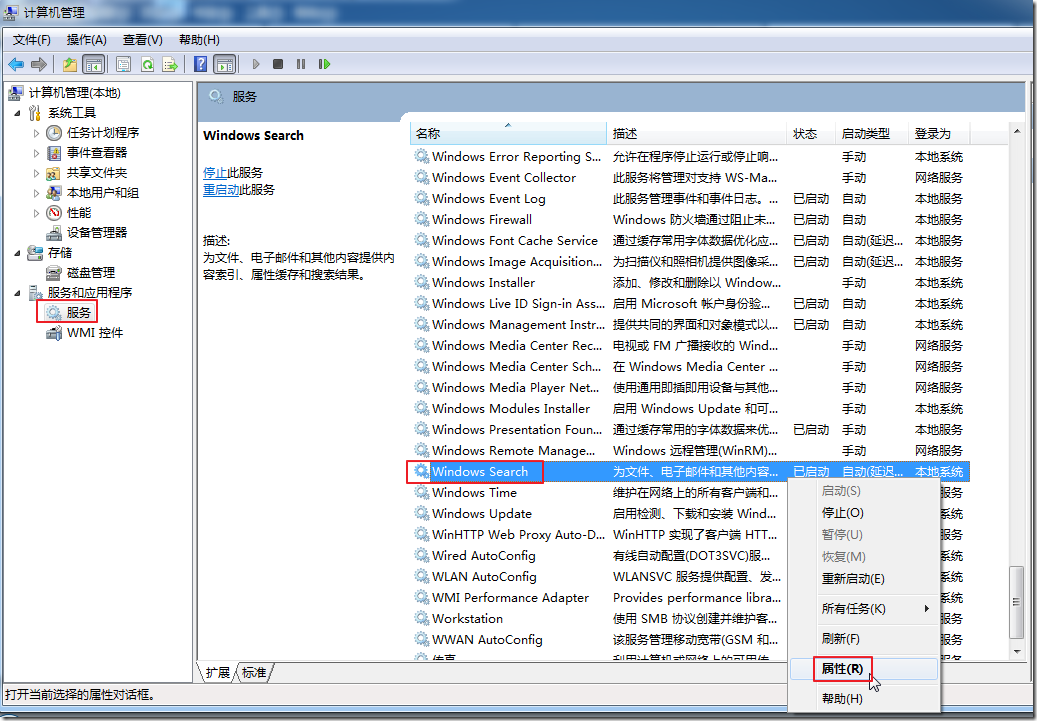Open the 查看(V) menu
Viewport: 1037px width, 721px height.
[143, 40]
